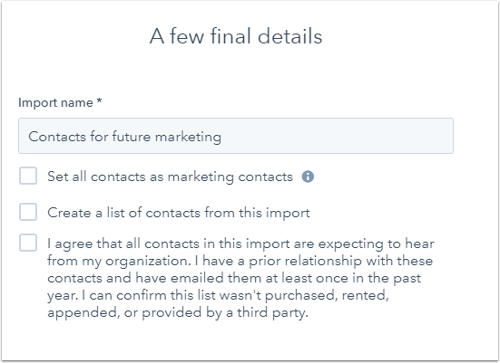Image resolution: width=500 pixels, height=363 pixels.
Task: Click the text 'Contacts for future marketing' in the field
Action: click(x=125, y=137)
